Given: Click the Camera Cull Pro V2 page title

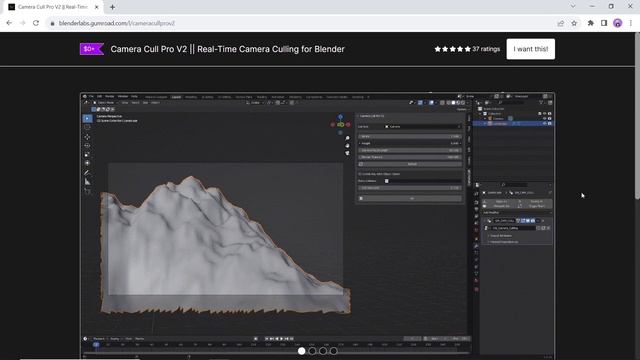Looking at the screenshot, I should [227, 49].
